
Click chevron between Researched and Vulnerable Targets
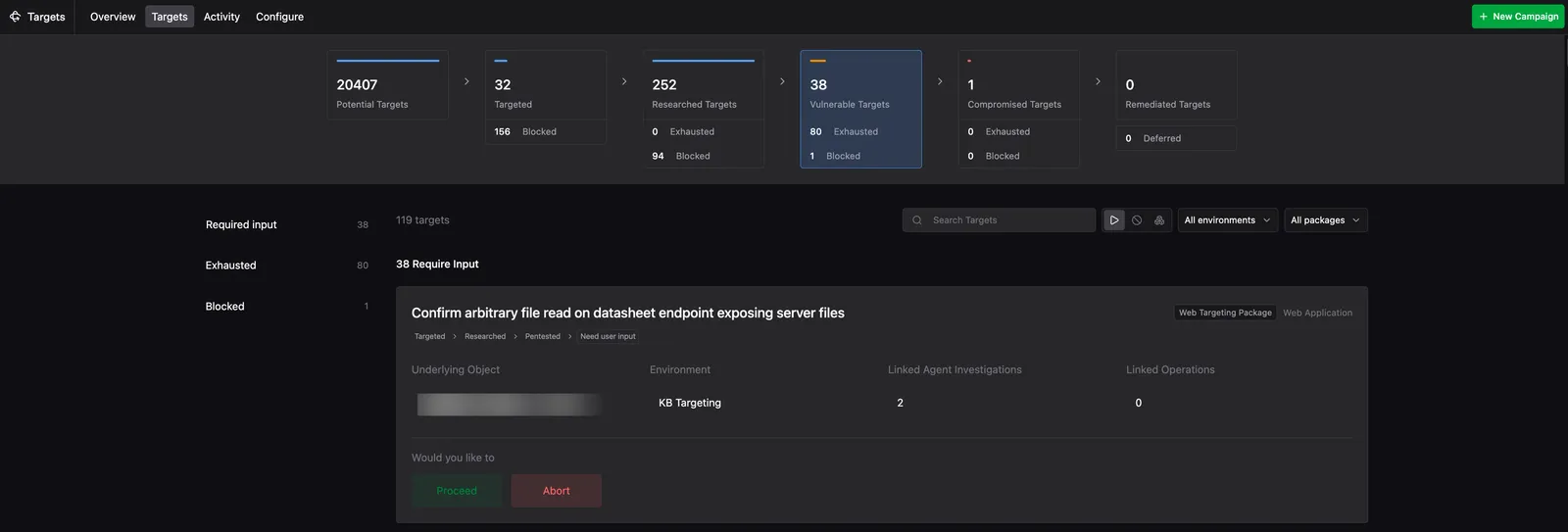(x=782, y=81)
